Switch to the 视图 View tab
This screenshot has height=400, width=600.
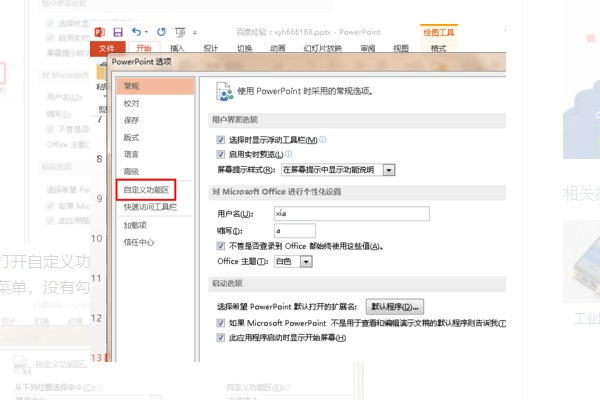pyautogui.click(x=401, y=48)
